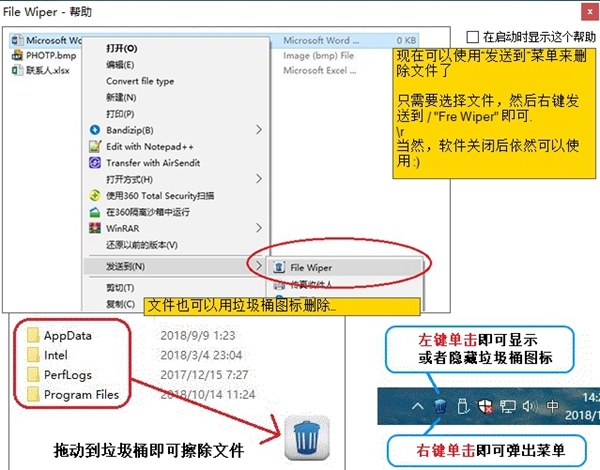Enable the show help at startup checkbox
Image resolution: width=600 pixels, height=470 pixels.
473,37
